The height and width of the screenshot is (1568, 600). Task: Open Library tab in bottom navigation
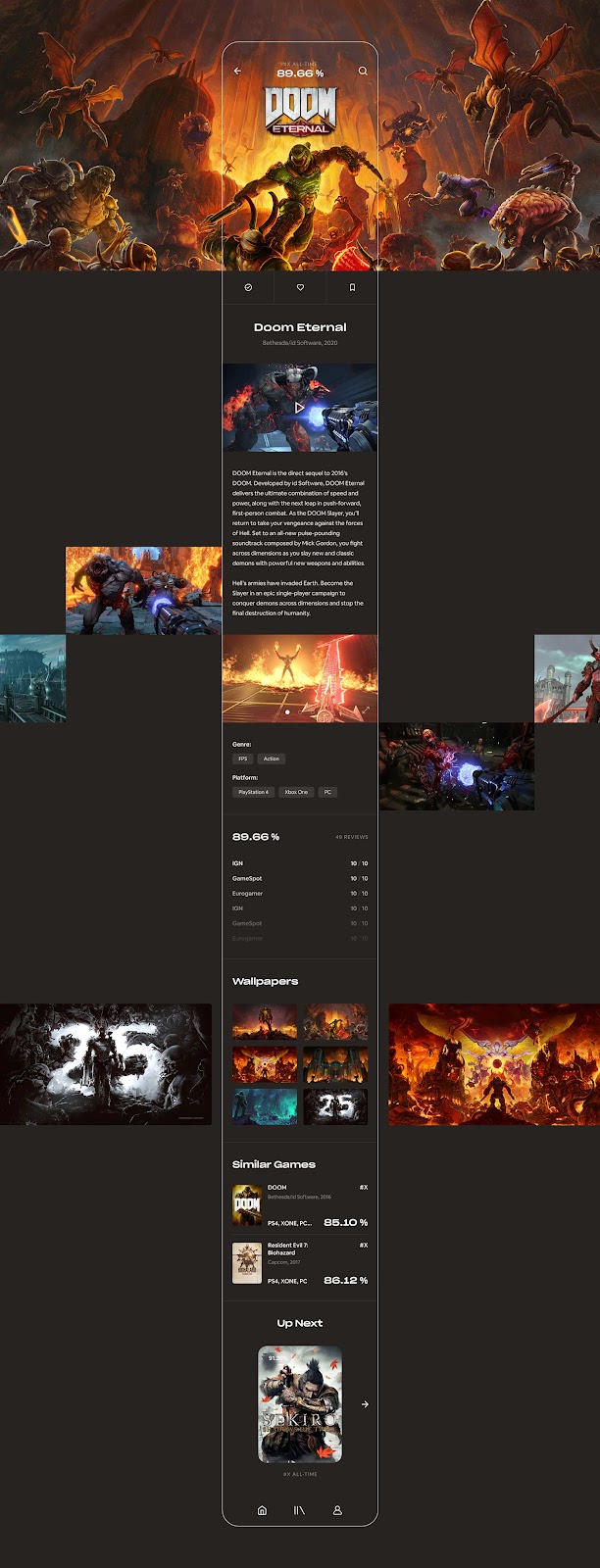click(x=299, y=1510)
